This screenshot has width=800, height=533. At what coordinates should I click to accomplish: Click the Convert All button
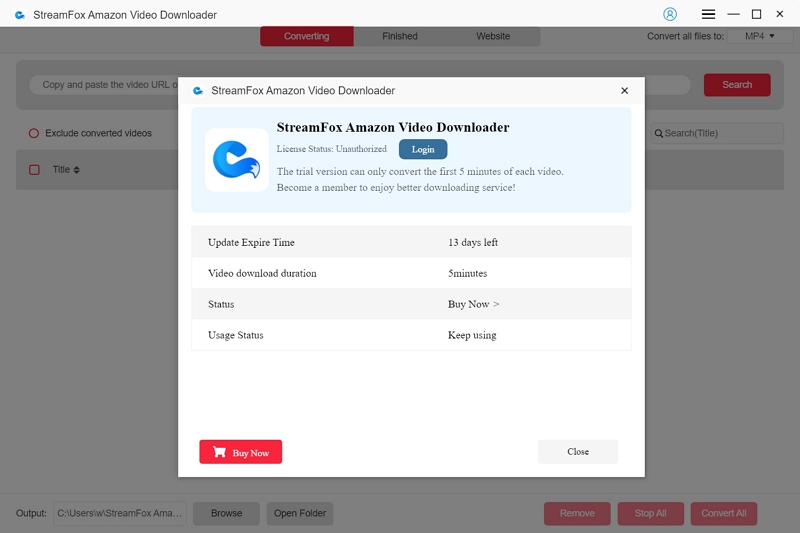click(x=724, y=514)
